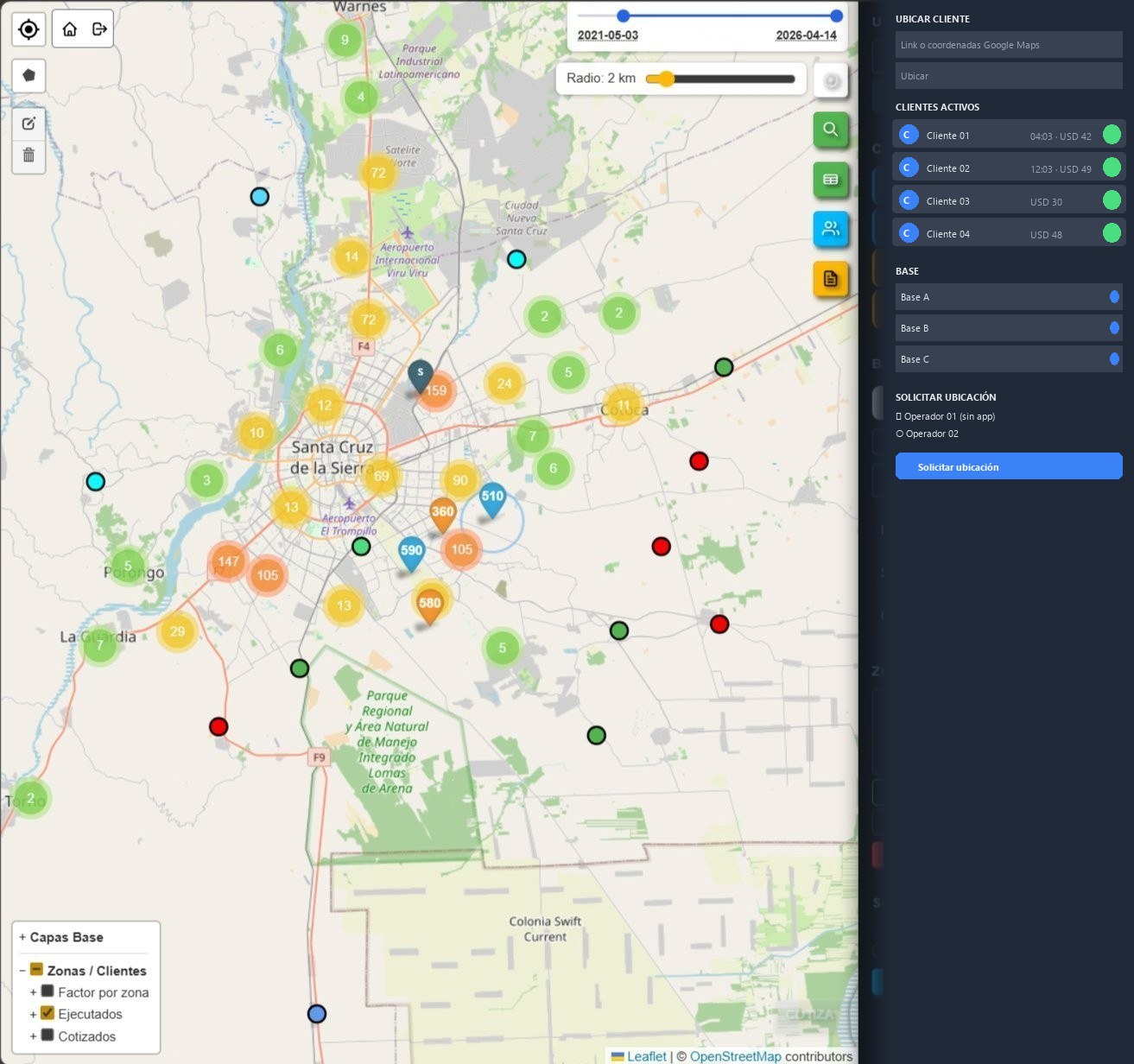Click the blue dot near Colonia Swift Current
Image resolution: width=1134 pixels, height=1064 pixels.
pos(317,1014)
